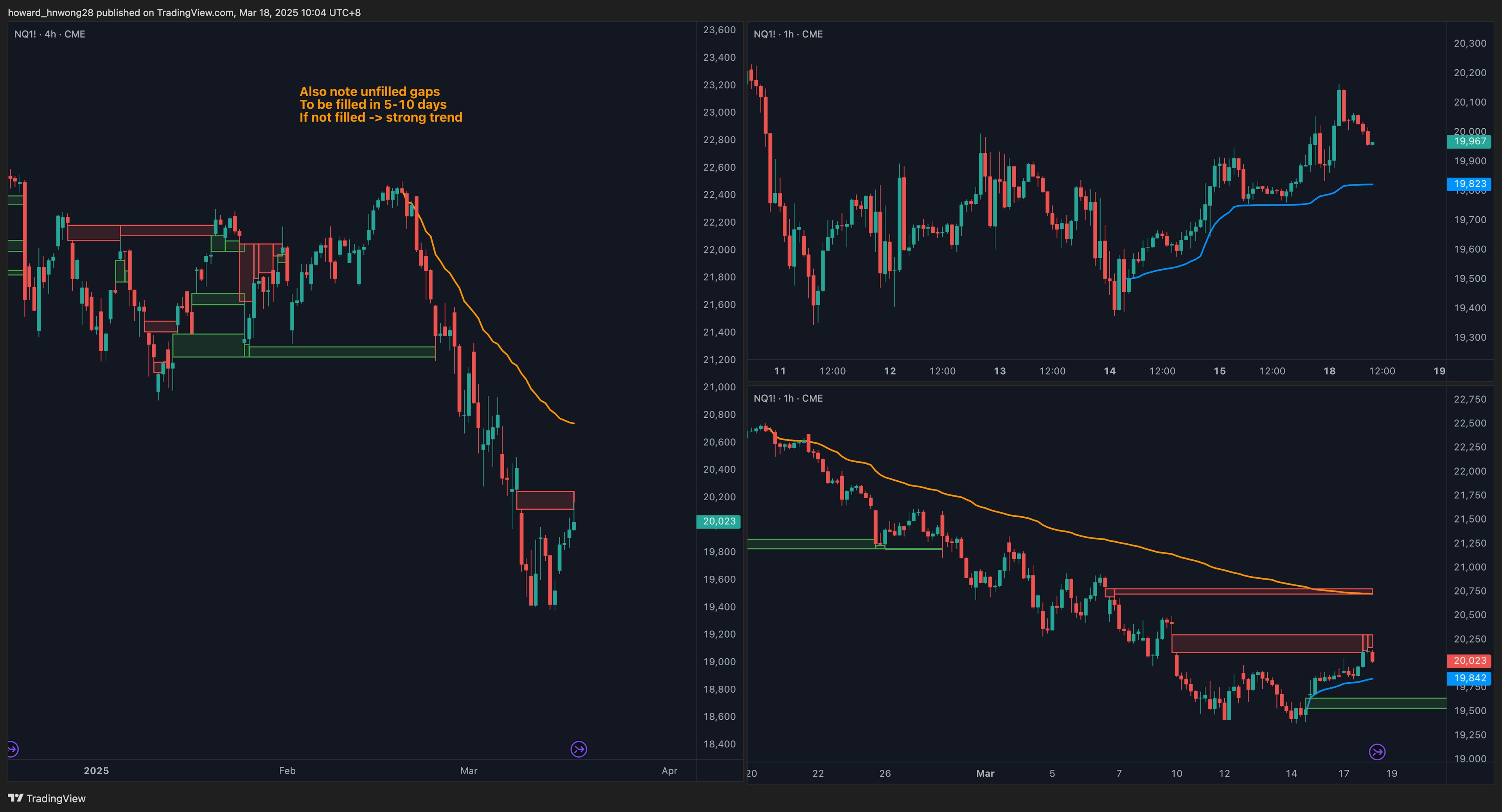Image resolution: width=1502 pixels, height=812 pixels.
Task: Click the blue 19,842 indicator price label
Action: 1469,679
